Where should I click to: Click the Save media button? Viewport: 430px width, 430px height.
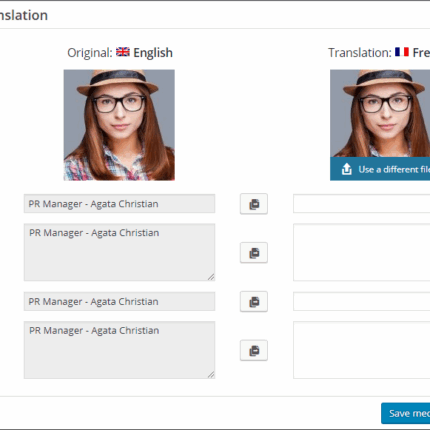tap(406, 413)
